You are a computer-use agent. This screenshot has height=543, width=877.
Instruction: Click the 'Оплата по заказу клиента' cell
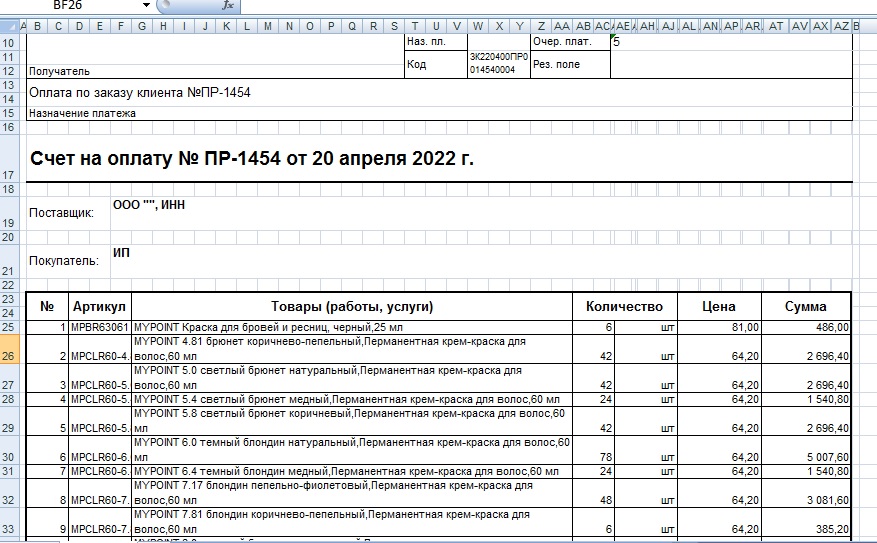pyautogui.click(x=140, y=92)
